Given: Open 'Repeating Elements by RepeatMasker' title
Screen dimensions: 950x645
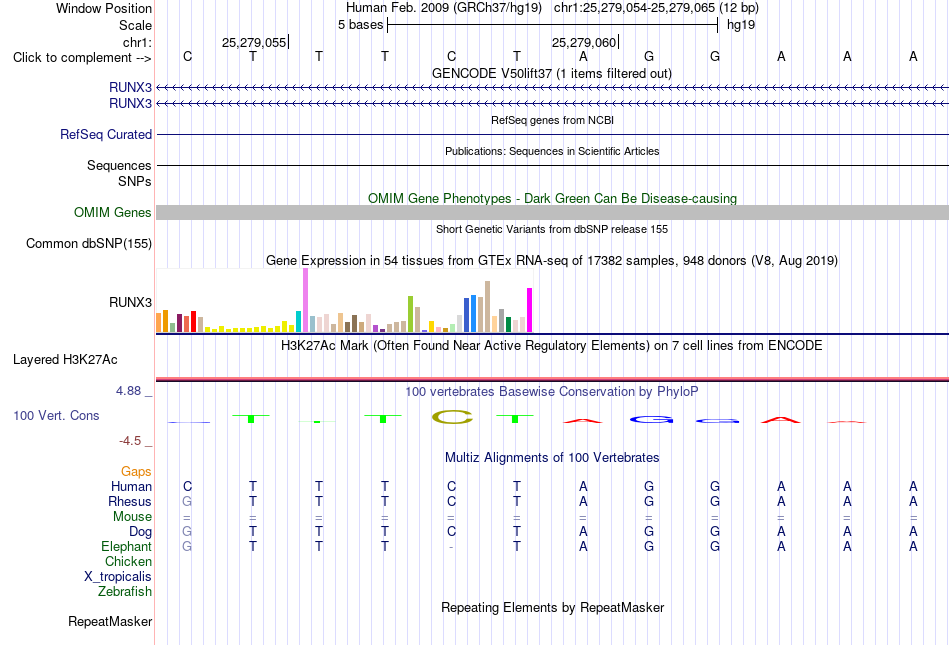Looking at the screenshot, I should point(553,607).
